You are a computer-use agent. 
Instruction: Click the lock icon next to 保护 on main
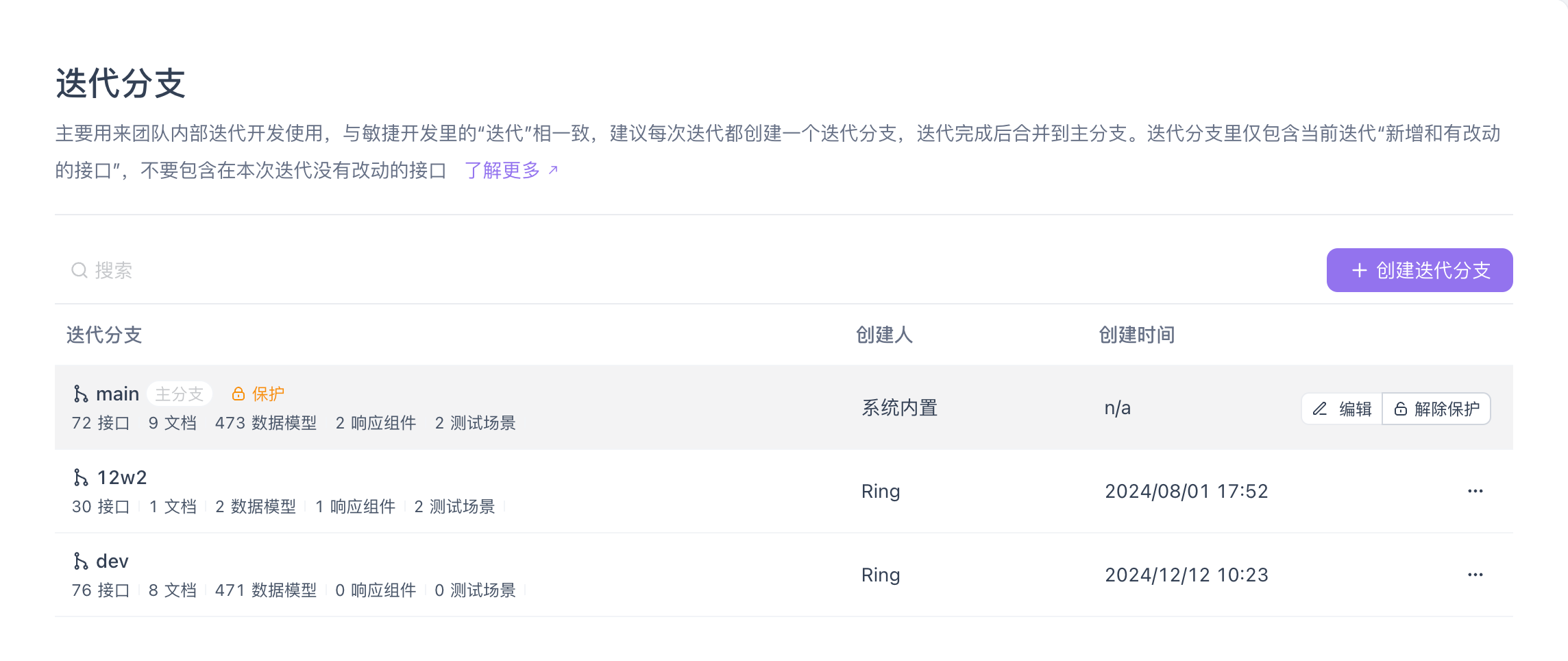click(x=237, y=393)
